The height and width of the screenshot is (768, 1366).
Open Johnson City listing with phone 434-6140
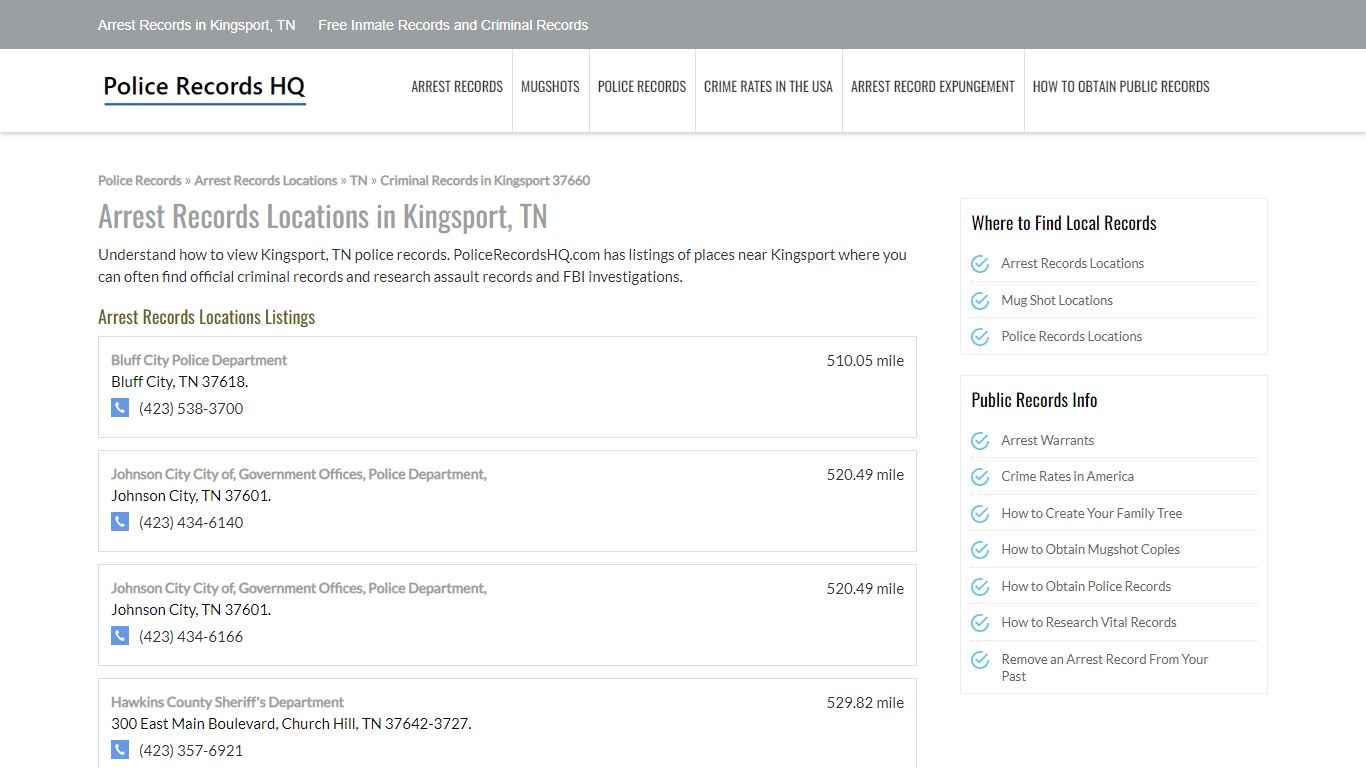point(299,474)
